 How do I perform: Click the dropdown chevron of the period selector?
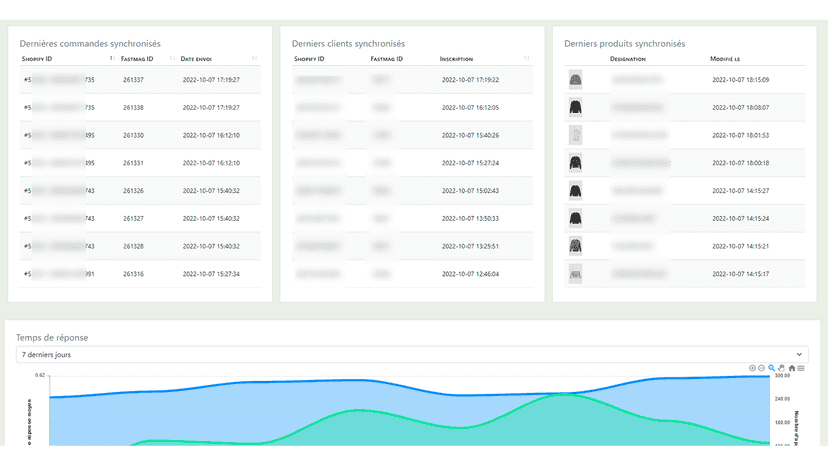799,355
